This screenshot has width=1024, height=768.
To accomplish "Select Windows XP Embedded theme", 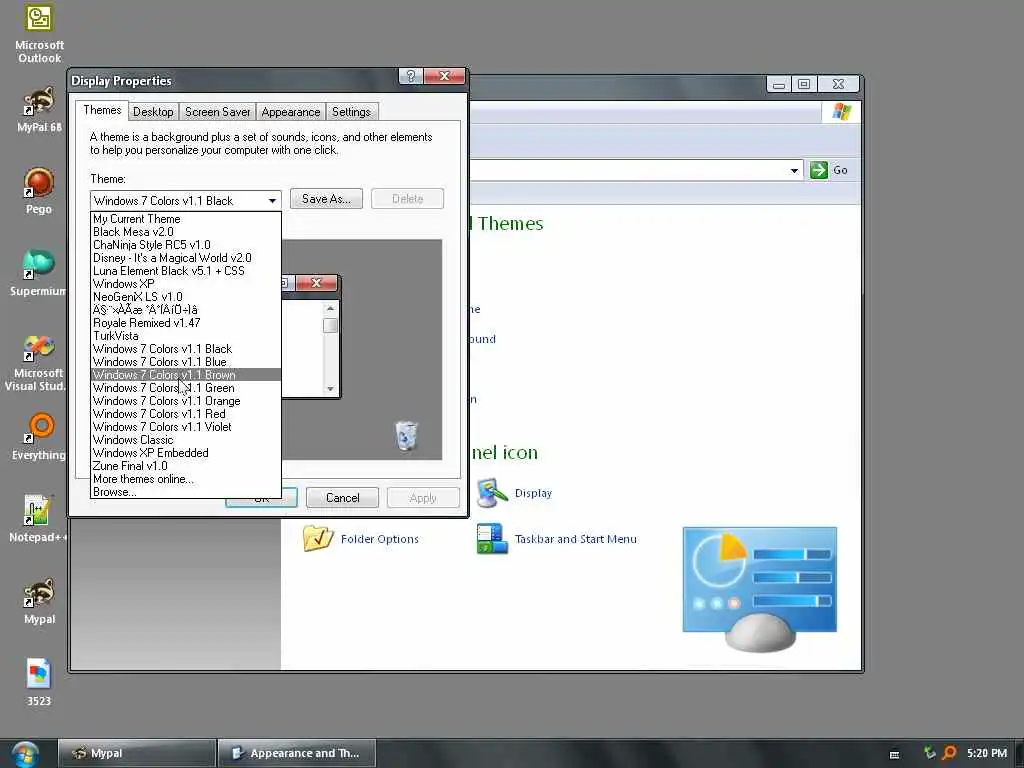I will 186,453.
